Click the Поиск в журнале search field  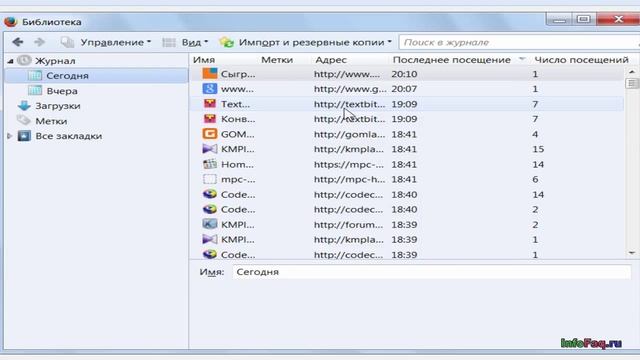(x=519, y=42)
